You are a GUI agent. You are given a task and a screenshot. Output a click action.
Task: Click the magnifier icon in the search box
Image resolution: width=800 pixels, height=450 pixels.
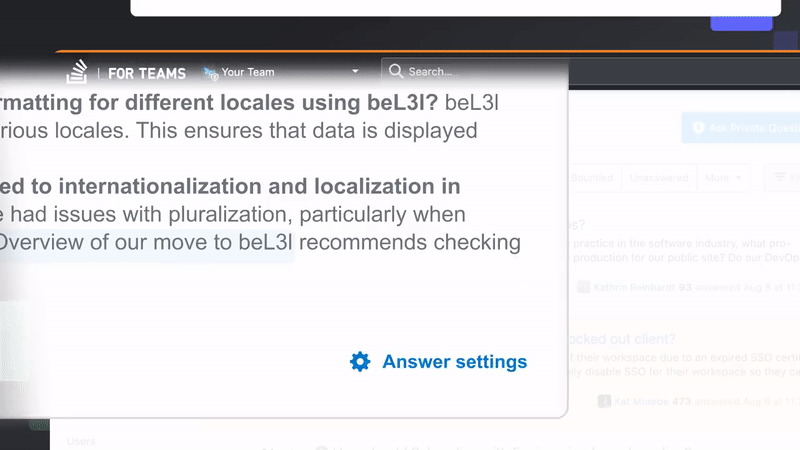pos(396,71)
